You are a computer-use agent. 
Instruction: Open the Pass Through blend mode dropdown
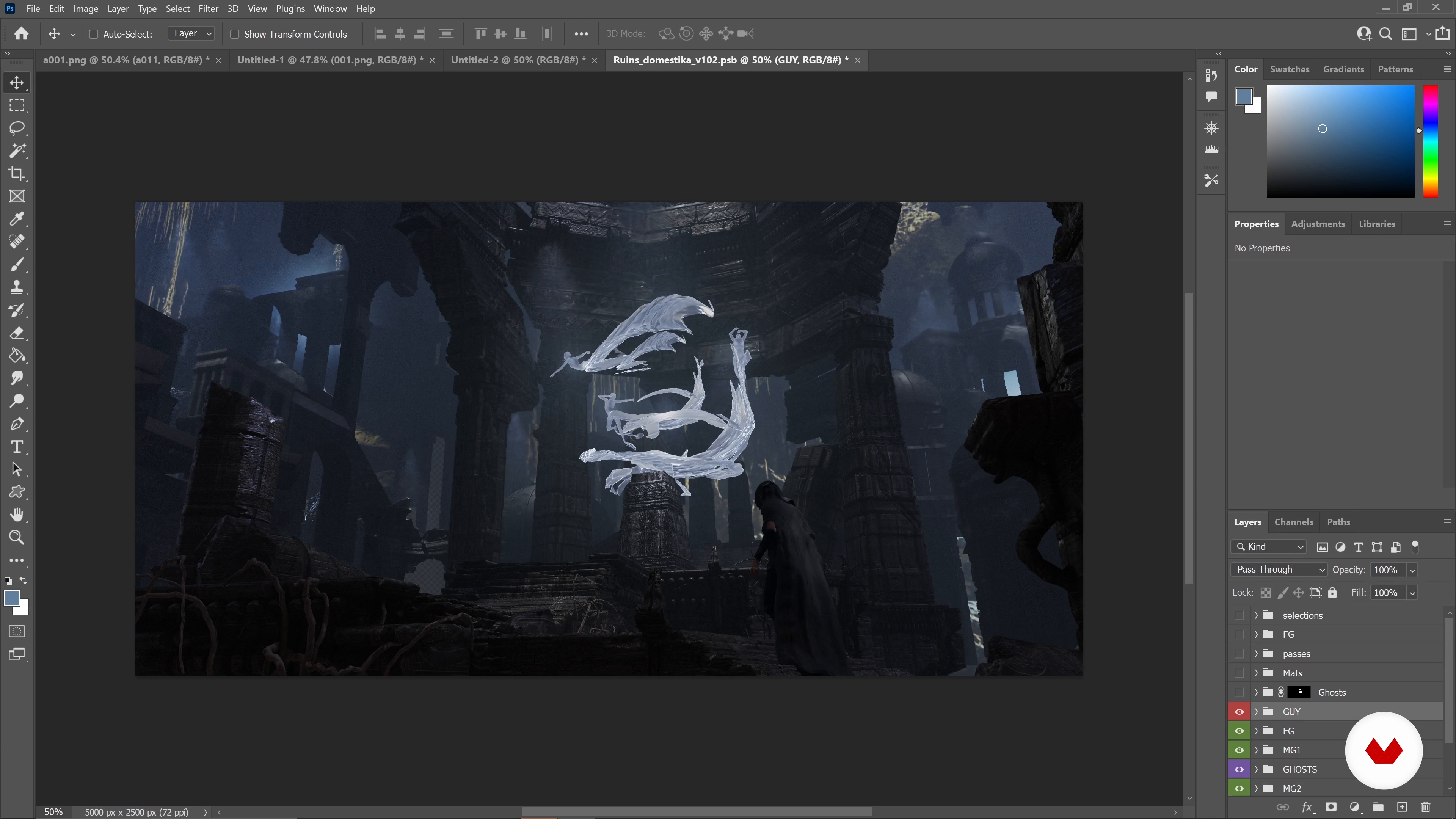pyautogui.click(x=1279, y=570)
